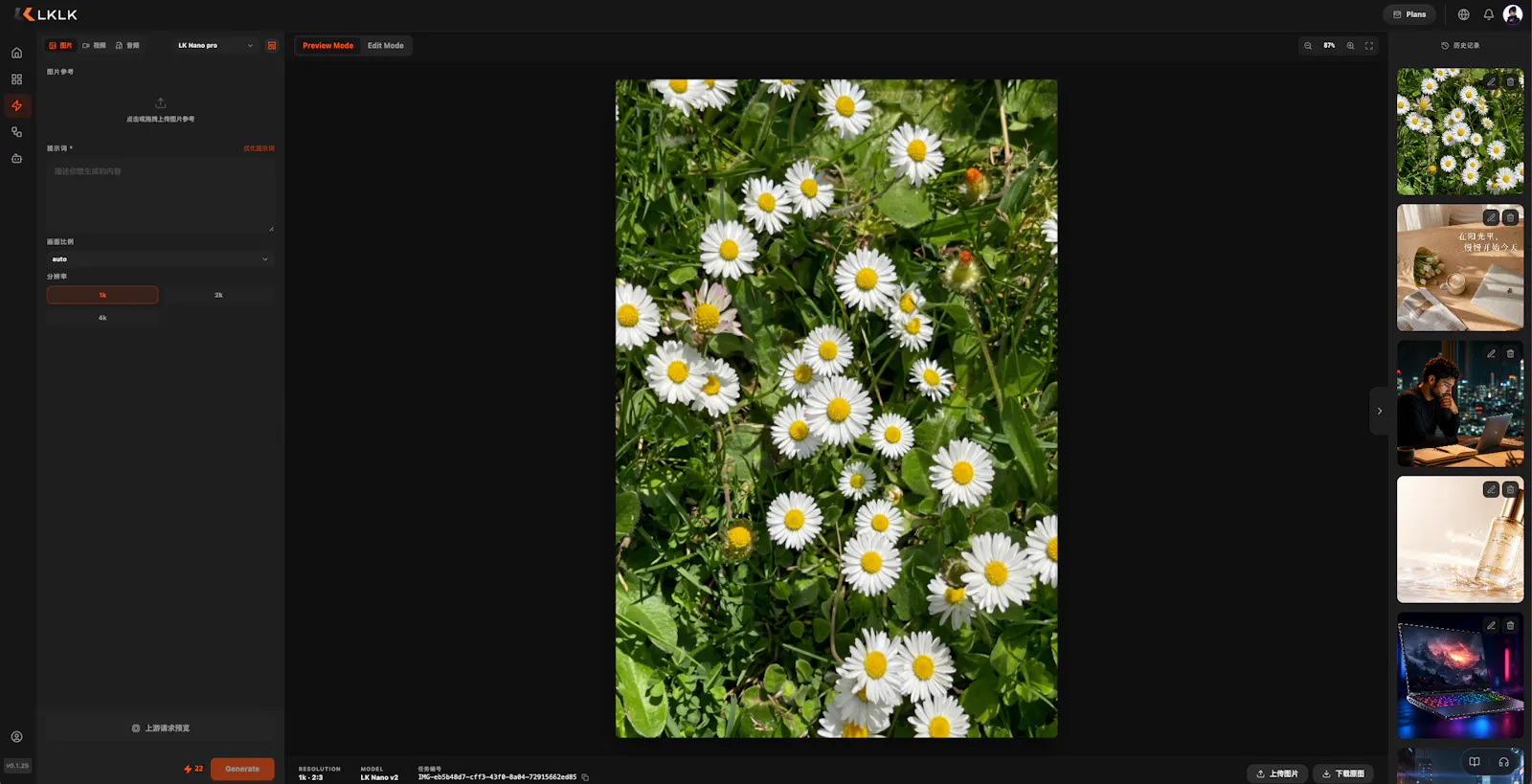Zoom in on the preview image

point(1350,46)
